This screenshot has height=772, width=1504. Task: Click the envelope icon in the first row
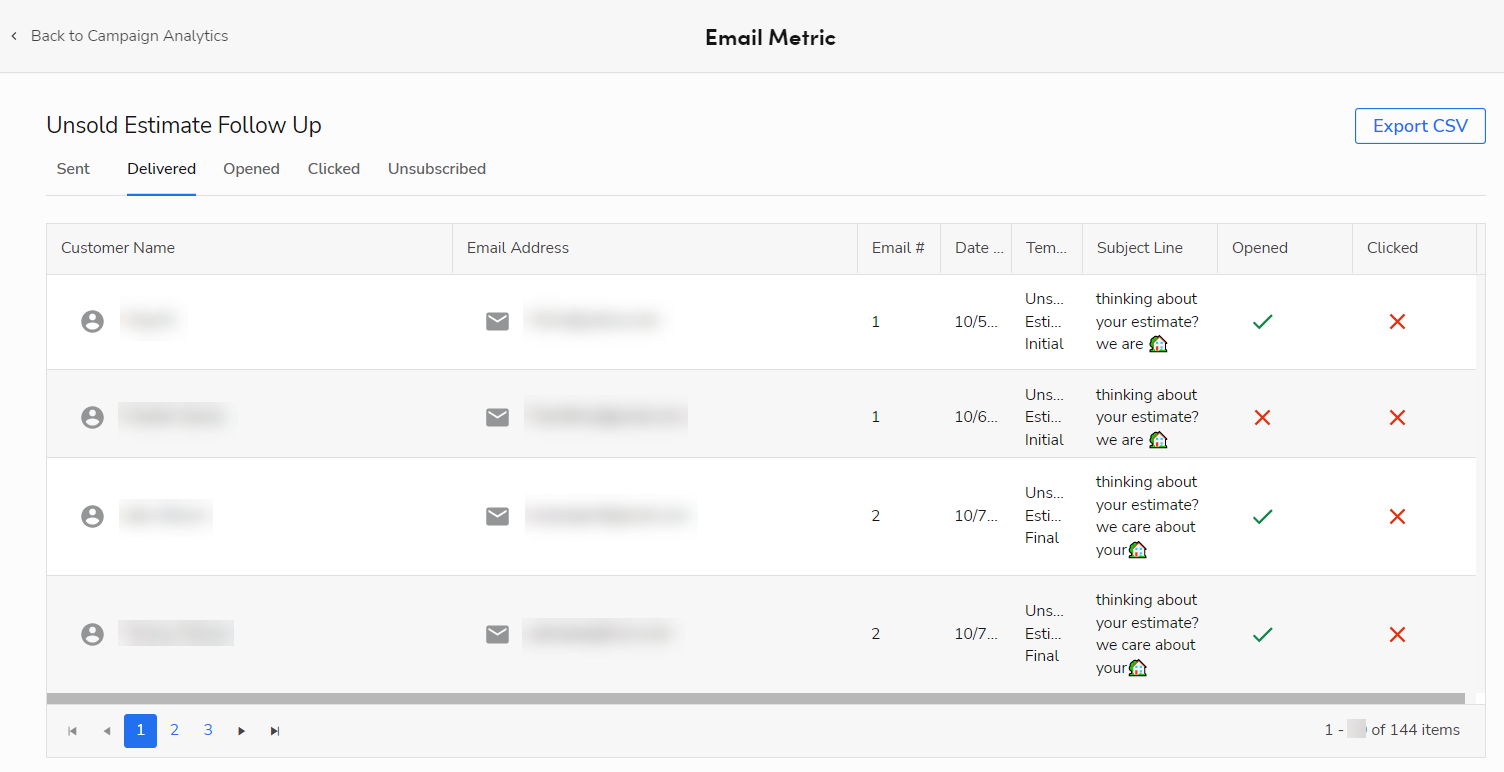tap(497, 321)
